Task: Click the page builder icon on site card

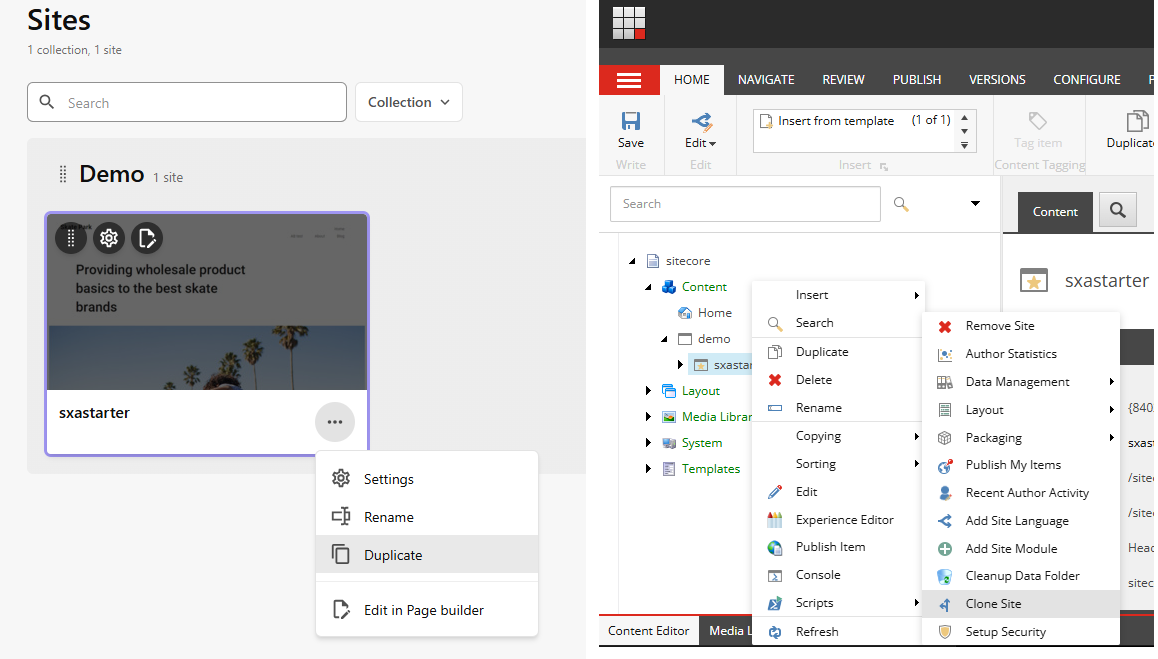Action: (147, 238)
